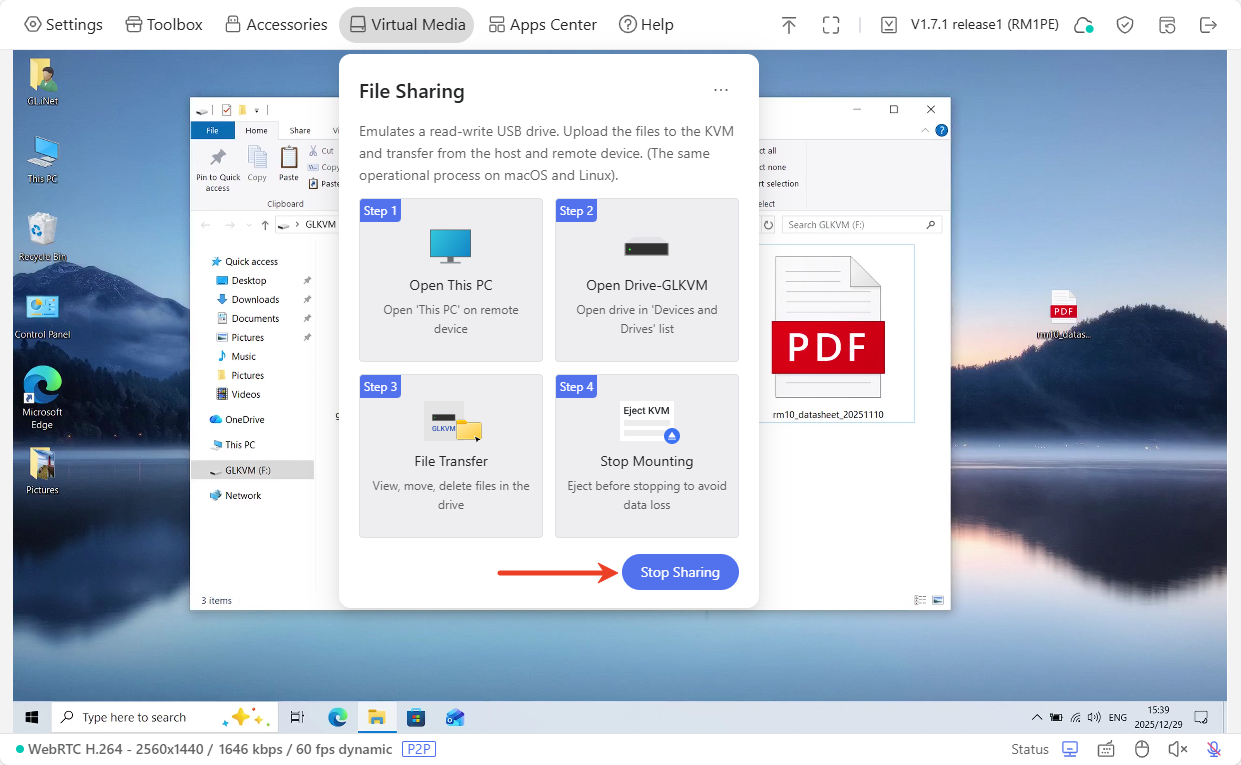
Task: Click the video monitor status icon
Action: coord(1070,749)
